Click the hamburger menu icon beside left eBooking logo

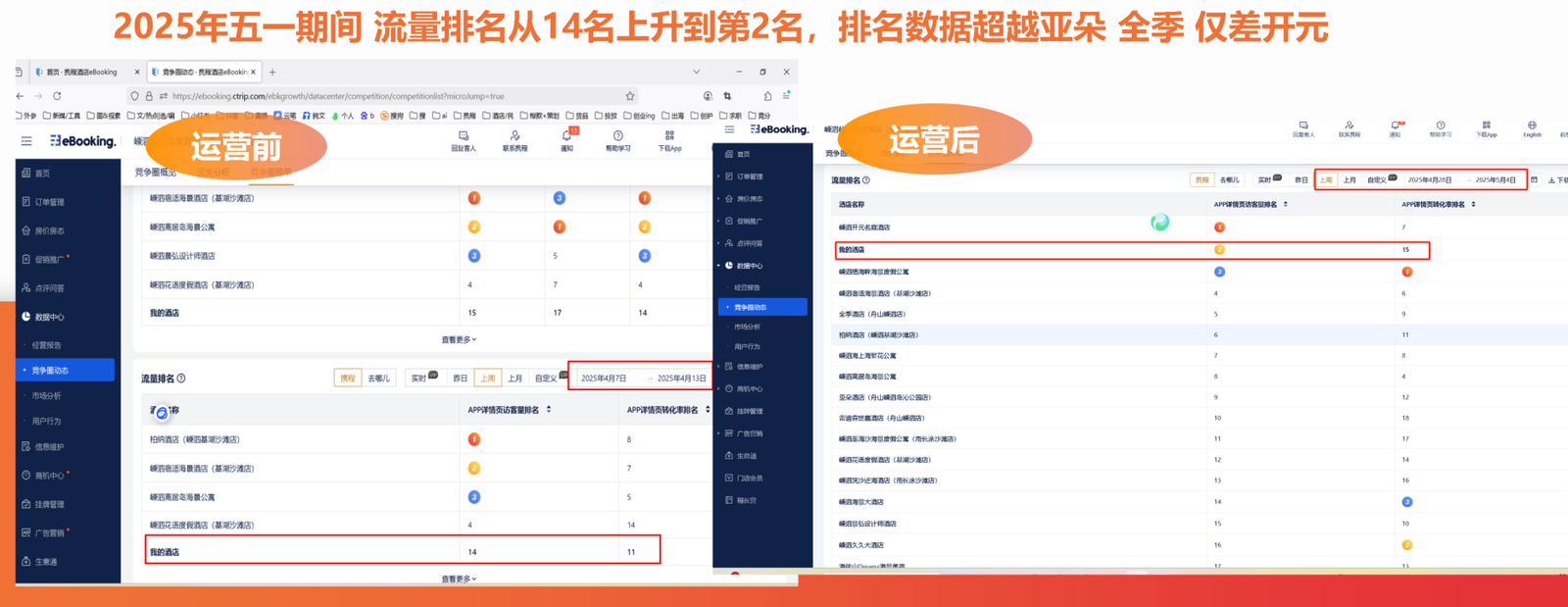pos(26,141)
